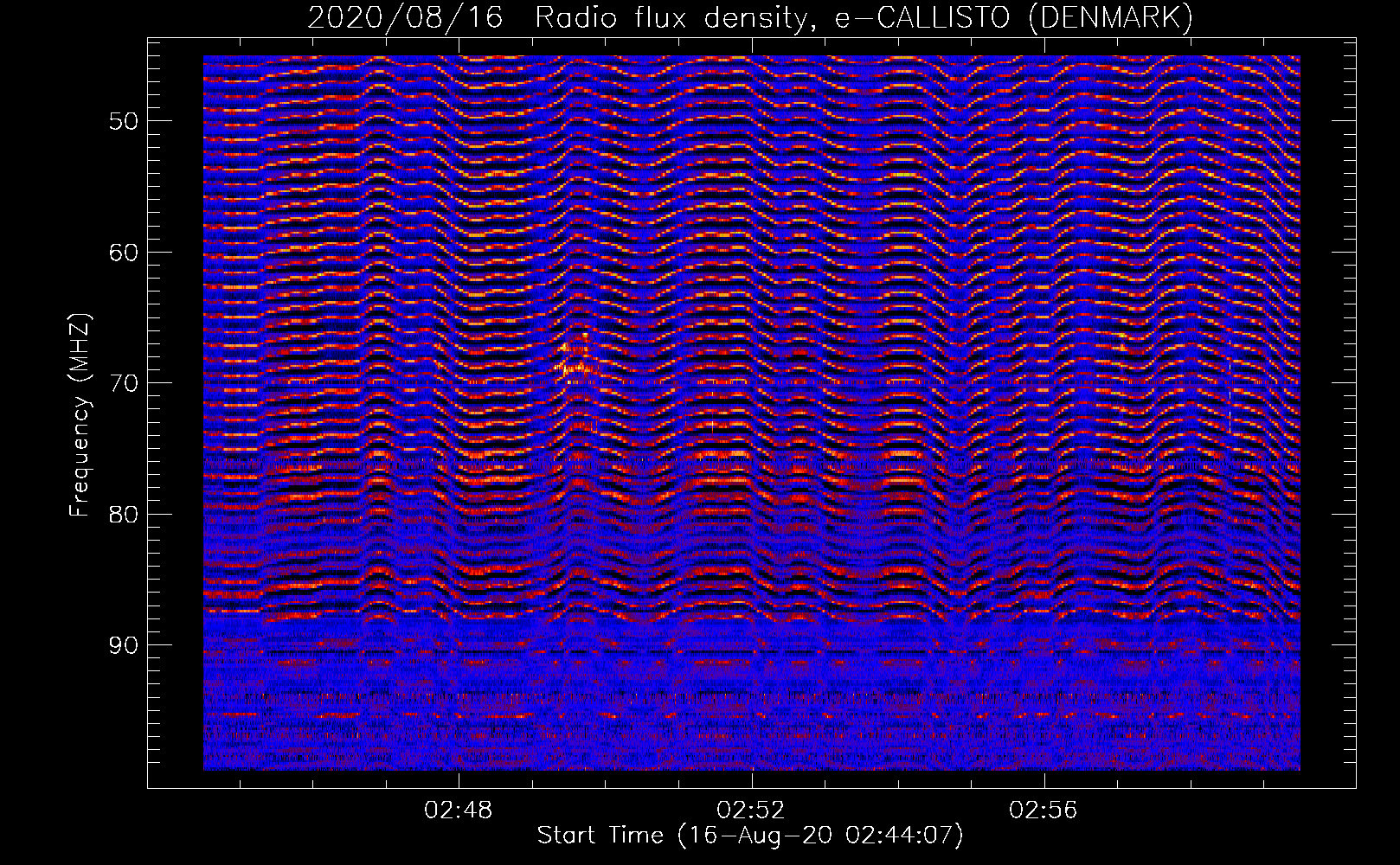Click the 'Frequency (MHZ)' axis label

[x=80, y=416]
